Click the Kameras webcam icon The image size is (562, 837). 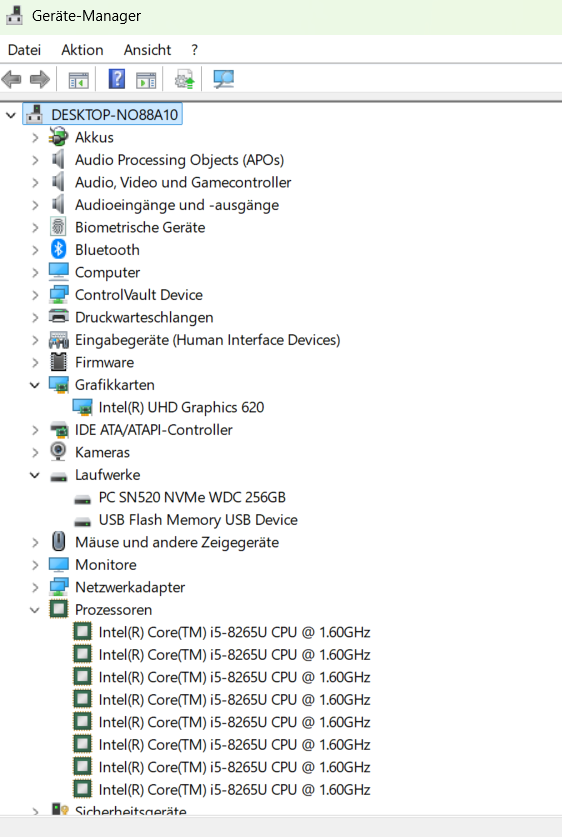click(x=58, y=452)
